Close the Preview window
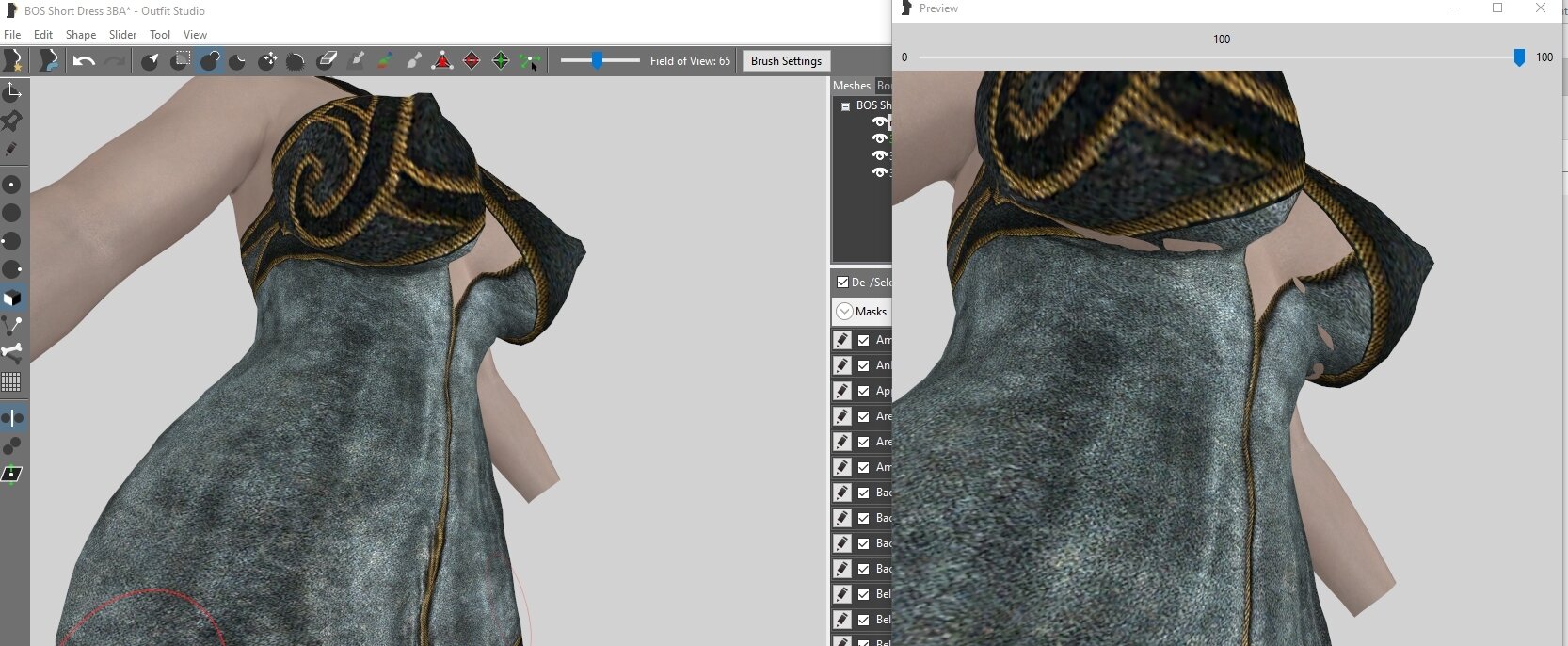Viewport: 1568px width, 646px height. (x=1541, y=8)
